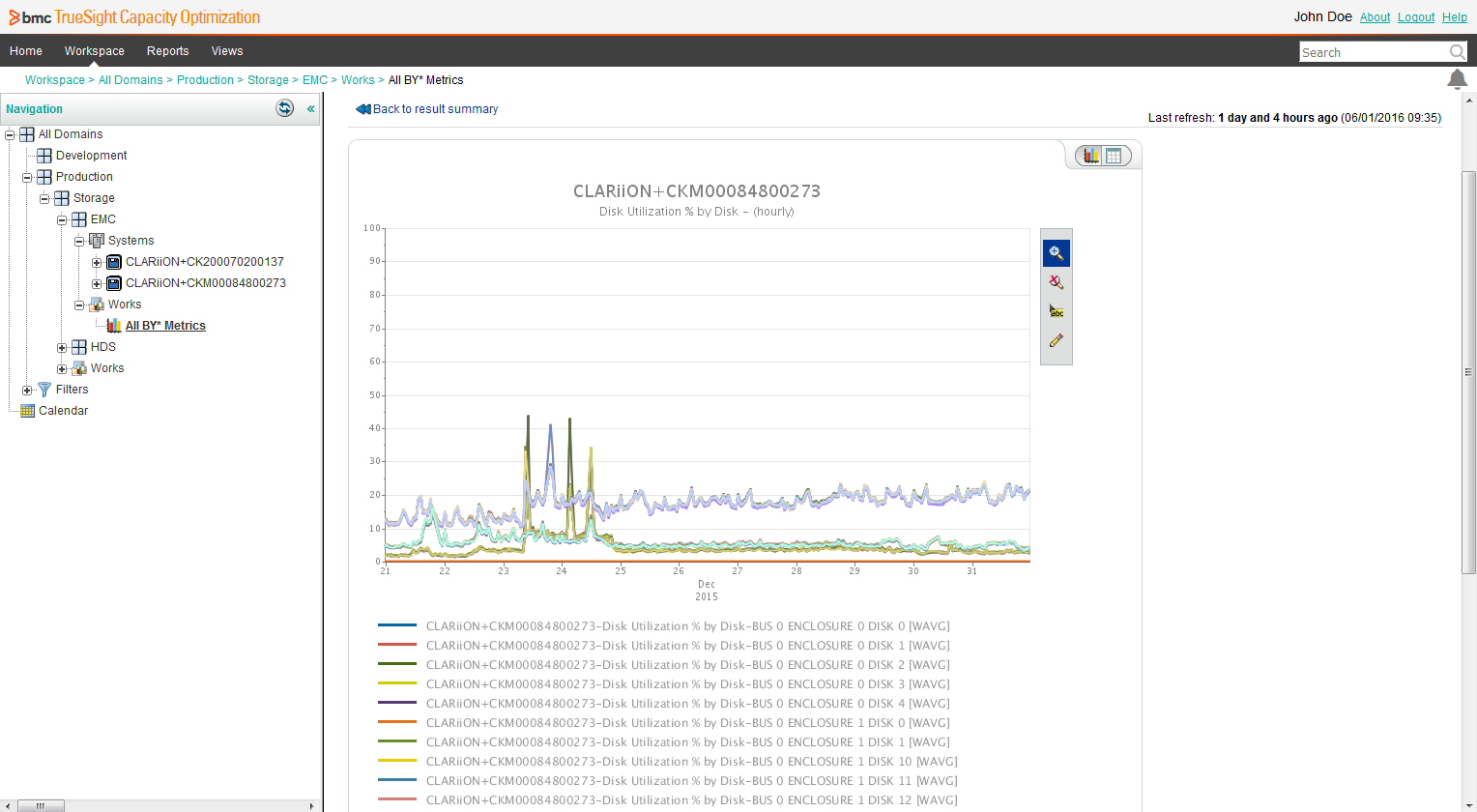Click the vertical page scrollbar thumb
Viewport: 1477px width, 812px height.
click(1469, 372)
